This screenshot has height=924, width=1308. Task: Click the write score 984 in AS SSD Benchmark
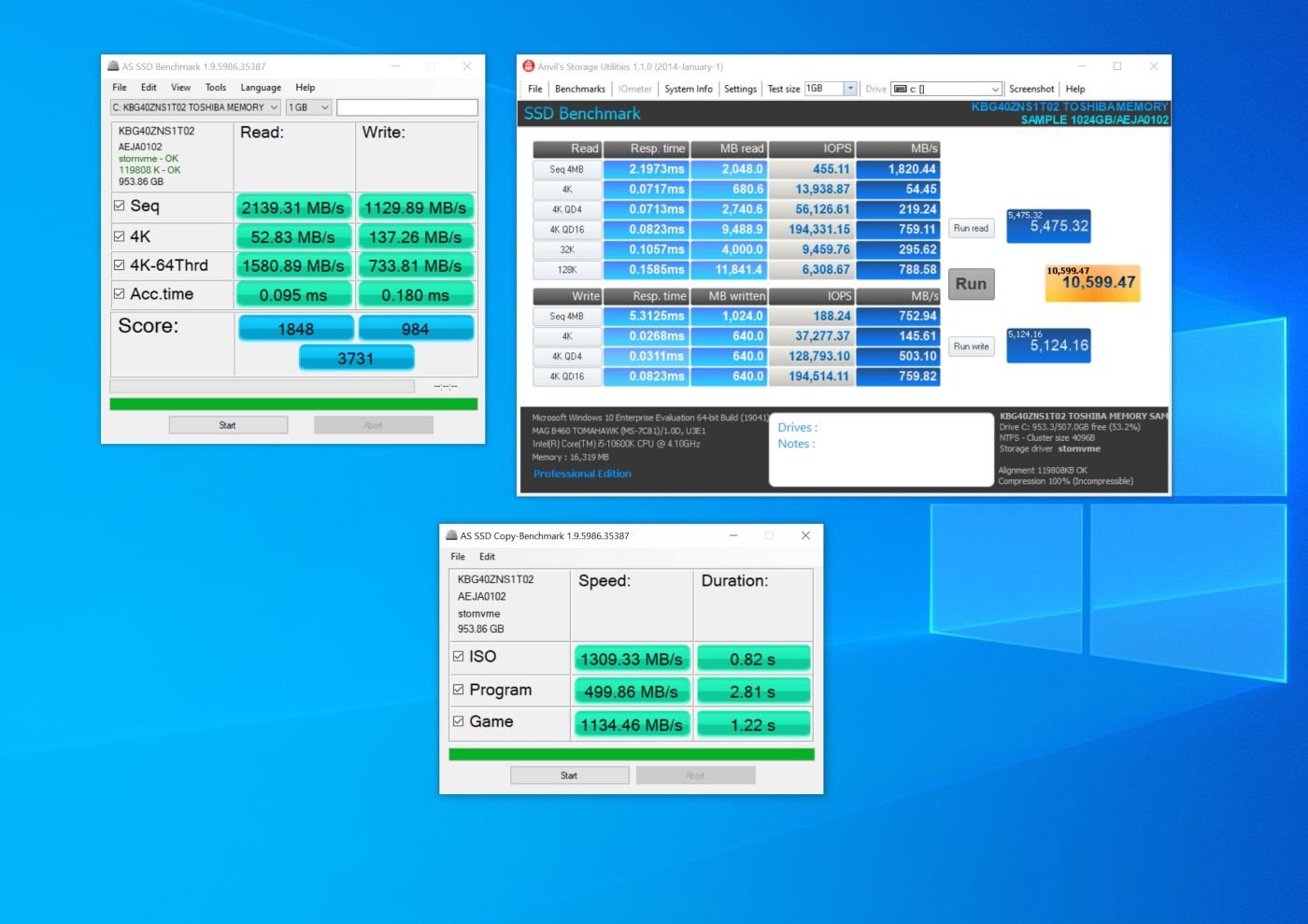416,328
